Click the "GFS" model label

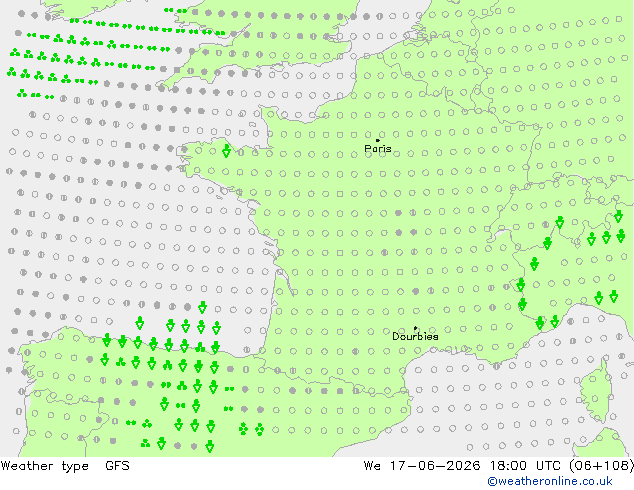[117, 466]
